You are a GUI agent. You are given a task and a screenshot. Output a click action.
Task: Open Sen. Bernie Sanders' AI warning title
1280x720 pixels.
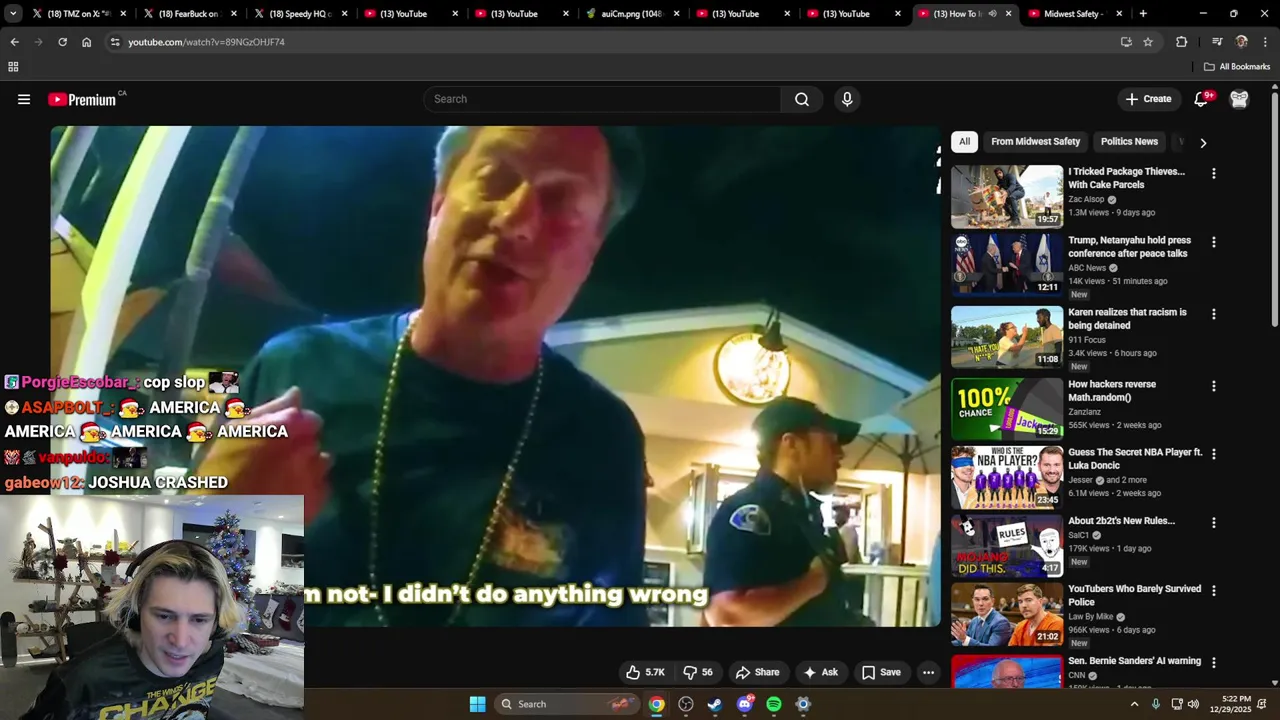point(1134,661)
